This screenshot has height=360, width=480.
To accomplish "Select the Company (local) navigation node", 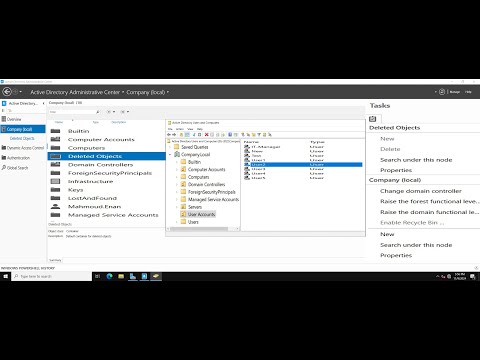I will coord(23,129).
